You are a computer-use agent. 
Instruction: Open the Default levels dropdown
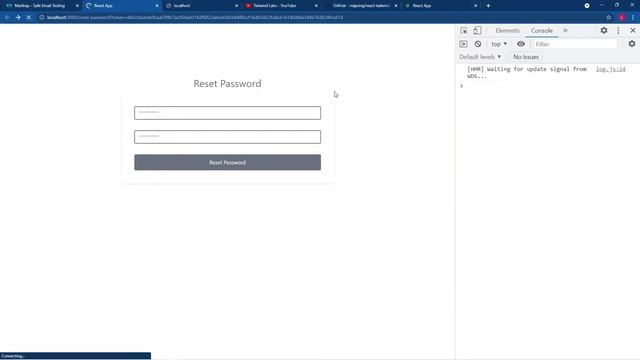pos(480,57)
